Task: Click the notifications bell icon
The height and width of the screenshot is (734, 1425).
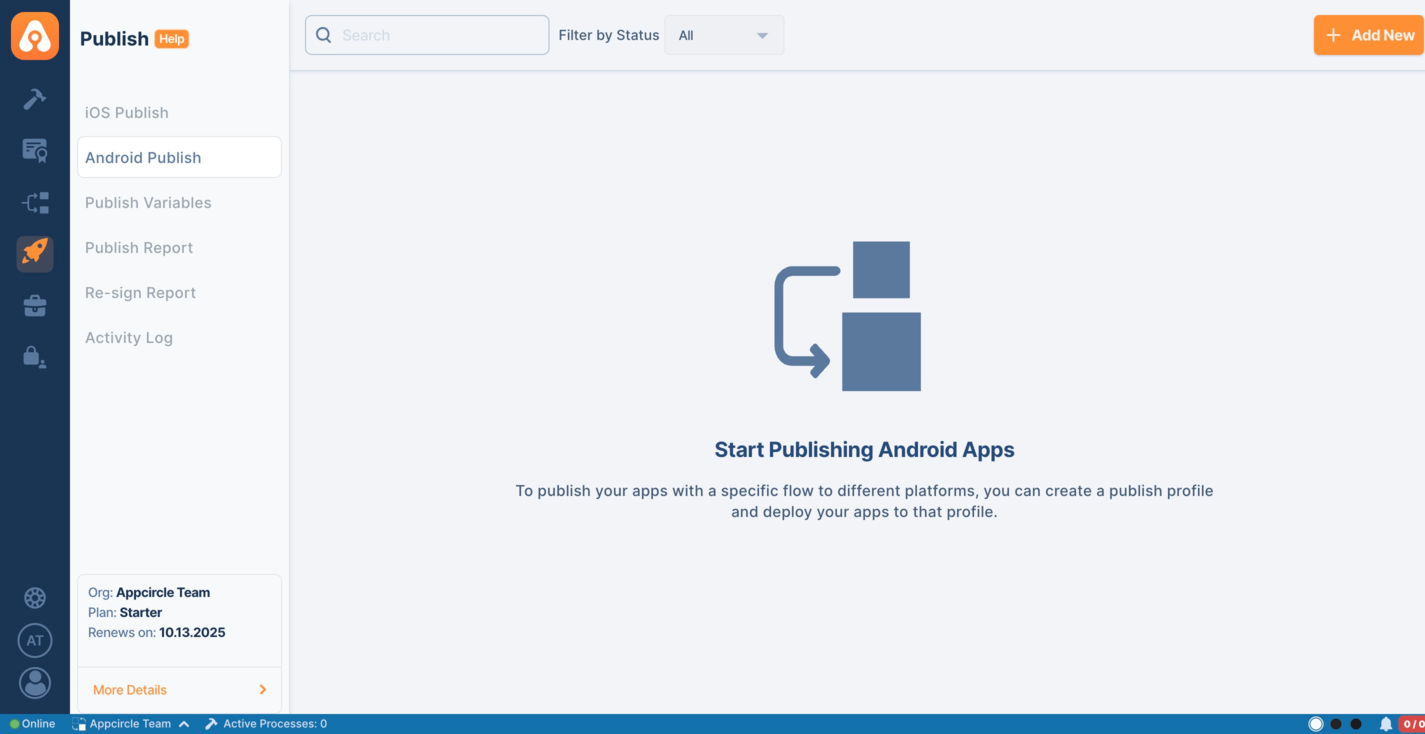Action: click(x=1385, y=724)
